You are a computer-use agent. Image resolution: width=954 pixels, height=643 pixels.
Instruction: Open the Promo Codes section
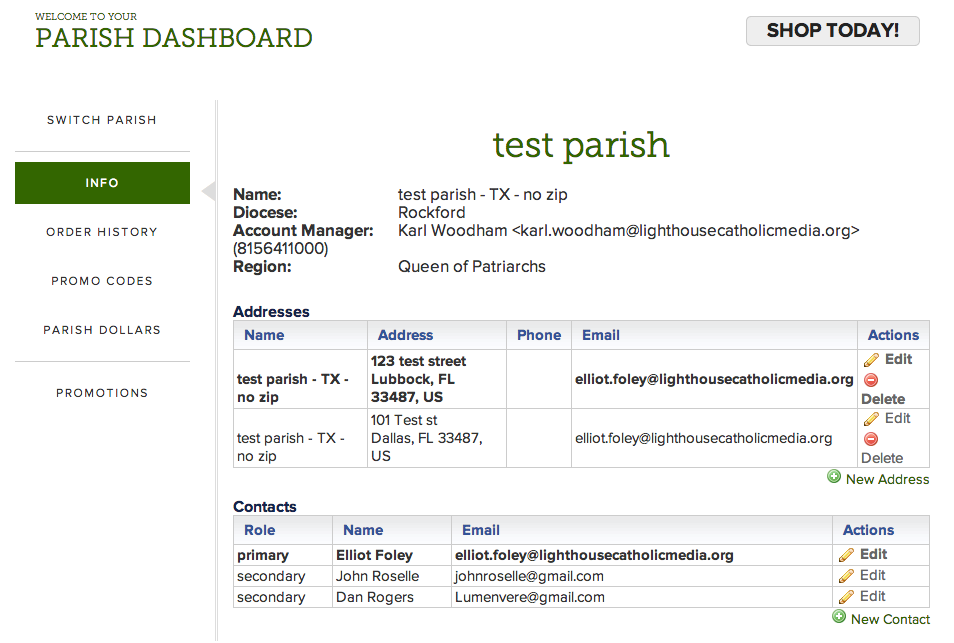pyautogui.click(x=102, y=281)
